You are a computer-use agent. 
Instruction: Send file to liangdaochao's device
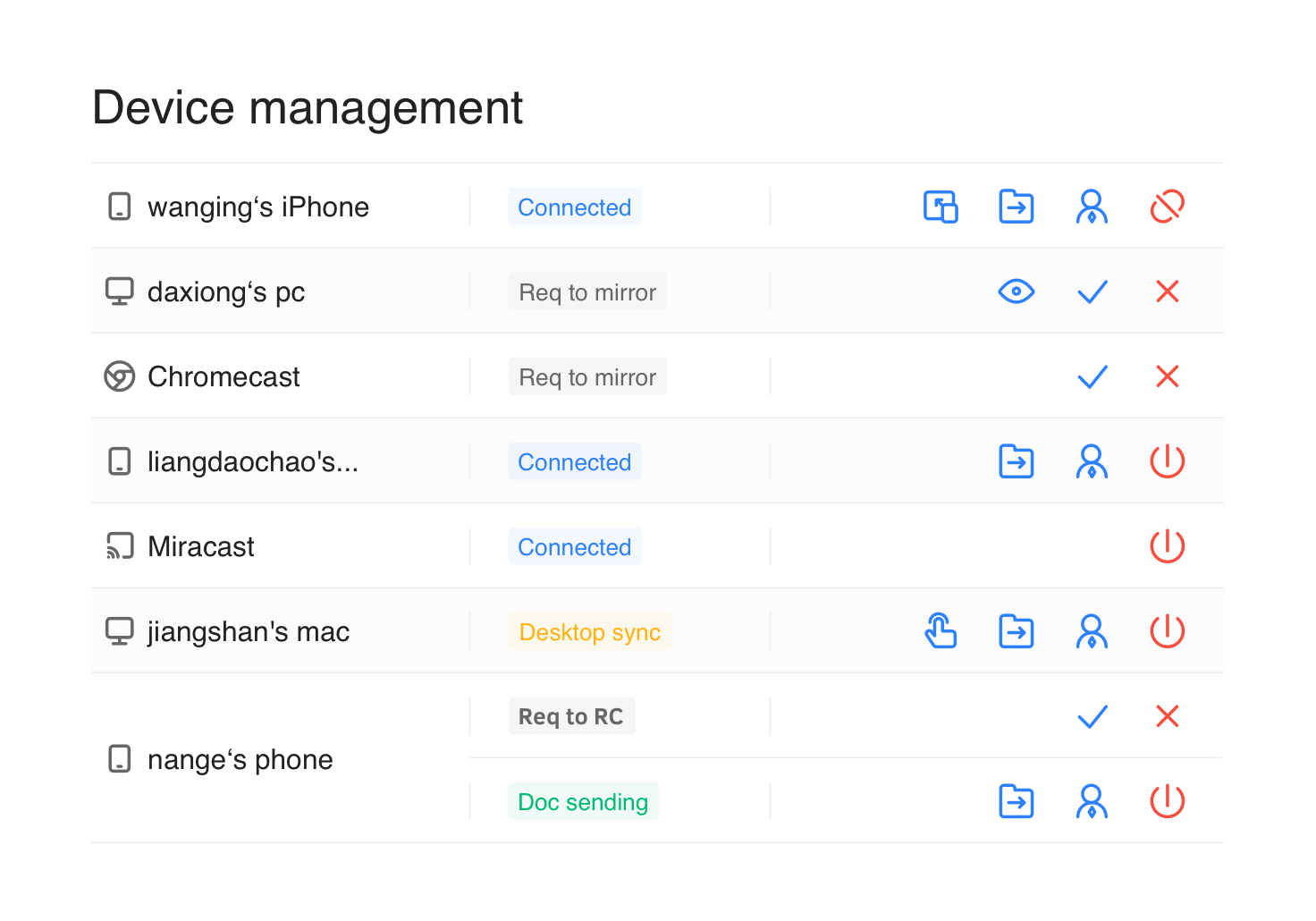pos(1016,461)
